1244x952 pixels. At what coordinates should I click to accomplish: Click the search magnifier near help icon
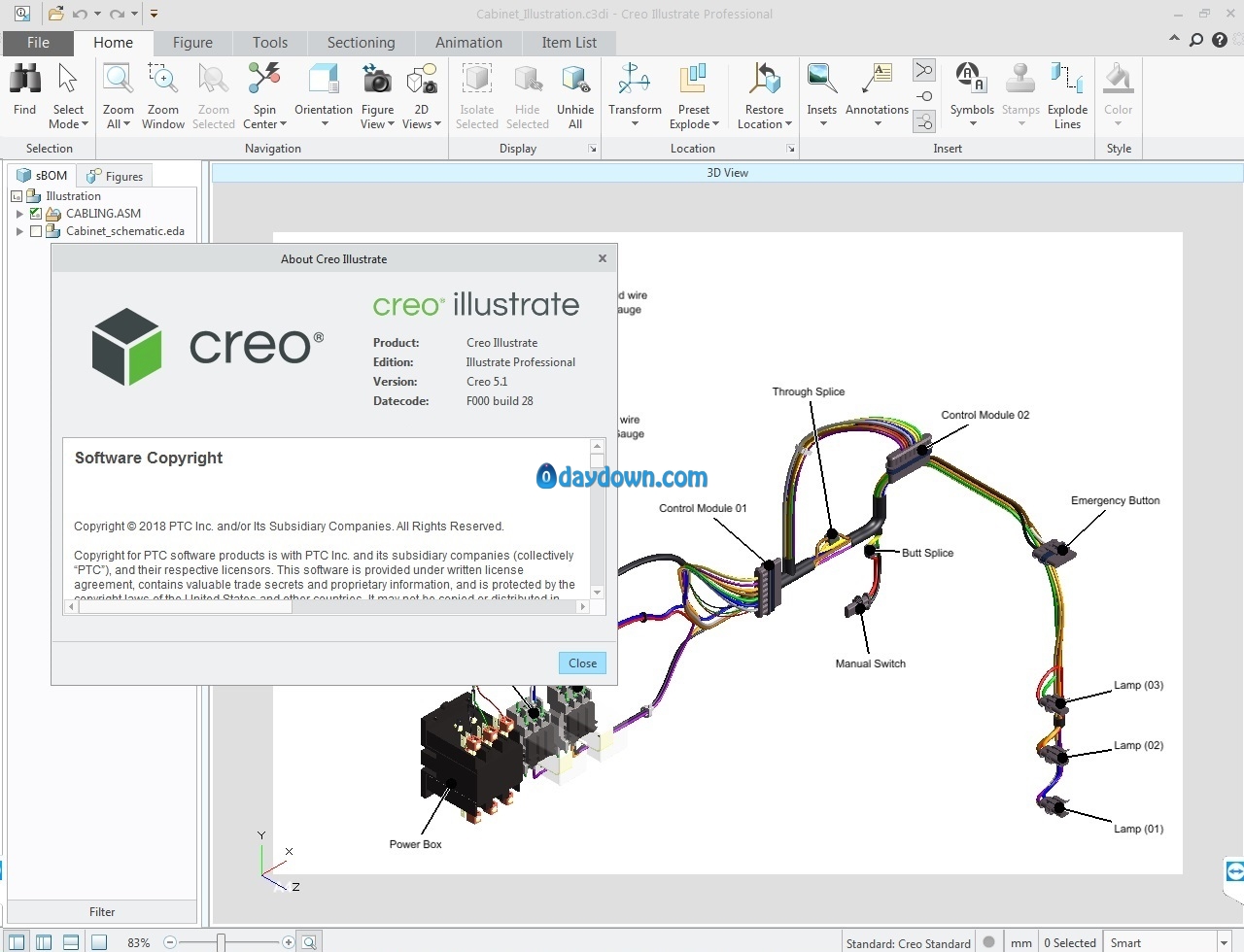pyautogui.click(x=1196, y=40)
